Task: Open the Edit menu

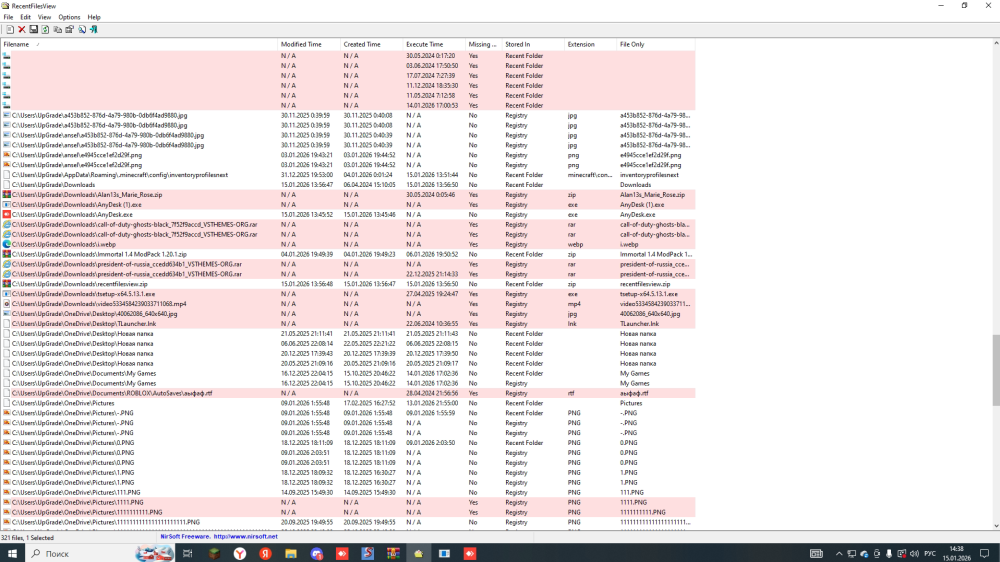Action: tap(26, 17)
